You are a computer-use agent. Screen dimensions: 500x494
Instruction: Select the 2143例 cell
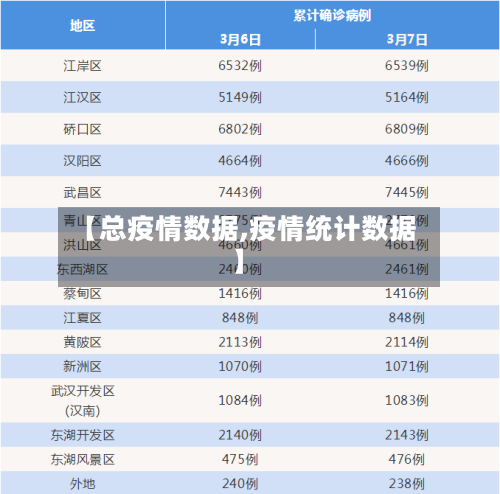[x=407, y=435]
